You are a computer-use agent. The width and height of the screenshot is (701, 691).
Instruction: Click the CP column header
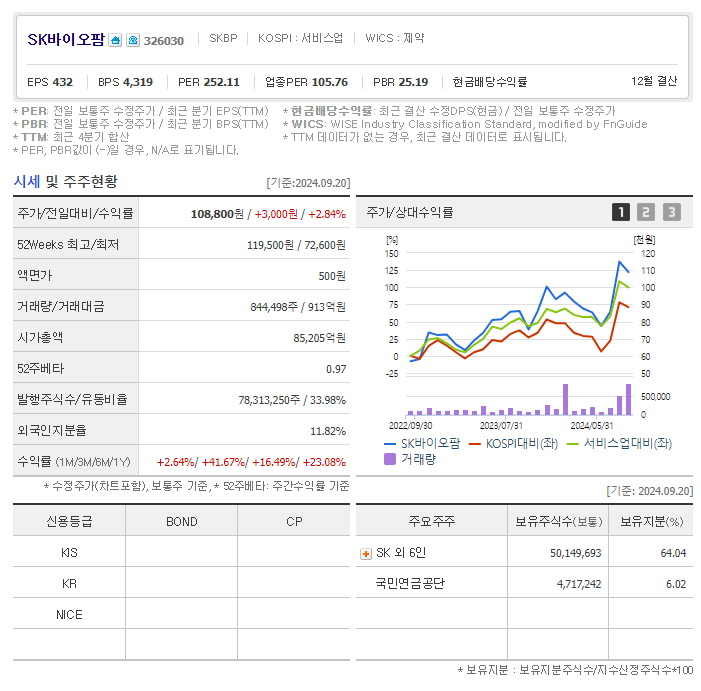click(x=294, y=522)
